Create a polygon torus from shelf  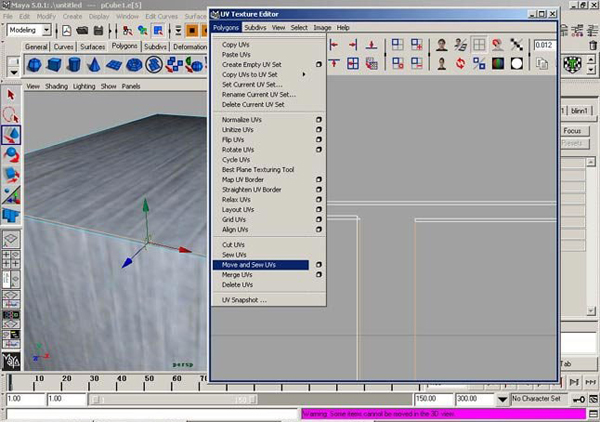(134, 65)
